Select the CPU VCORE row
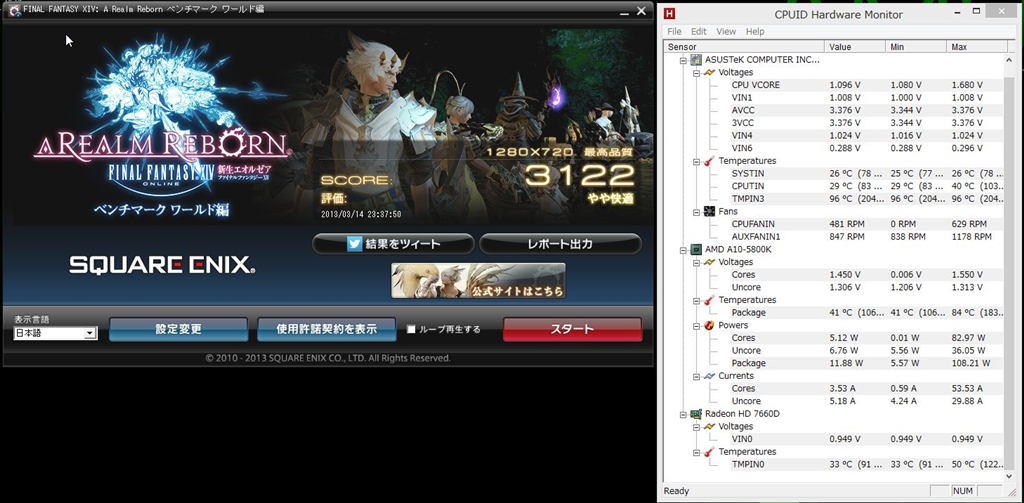Image resolution: width=1024 pixels, height=503 pixels. click(x=866, y=85)
